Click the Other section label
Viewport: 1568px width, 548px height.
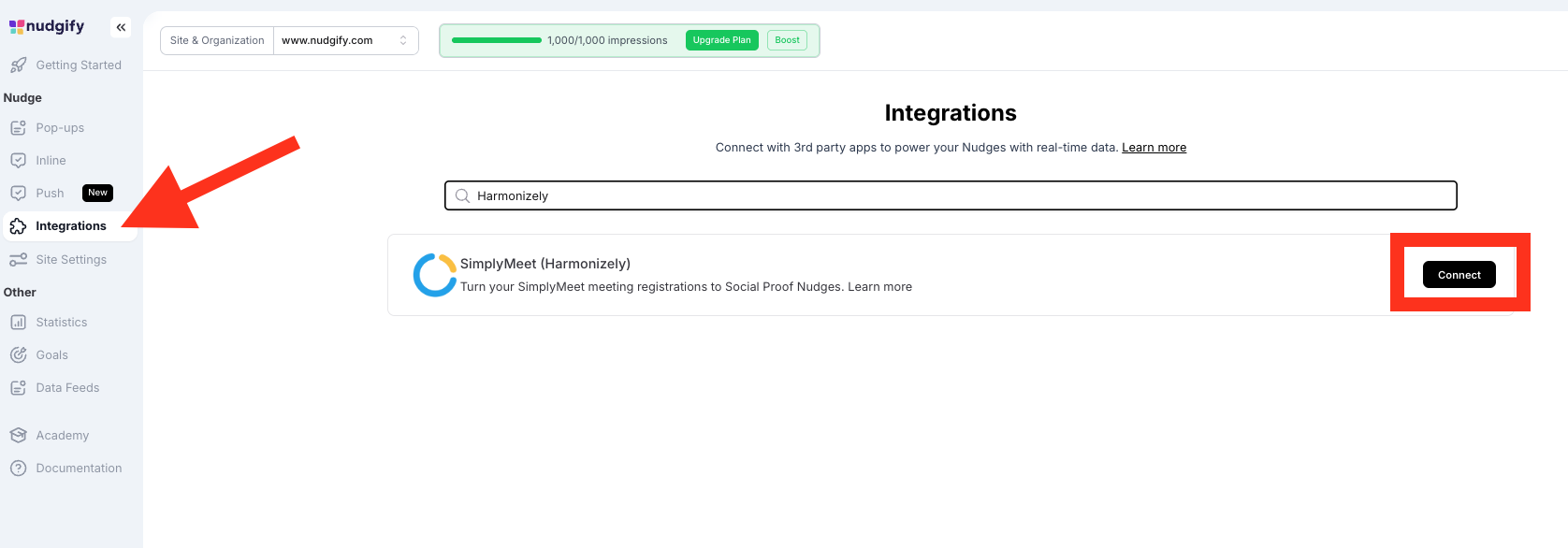(20, 293)
